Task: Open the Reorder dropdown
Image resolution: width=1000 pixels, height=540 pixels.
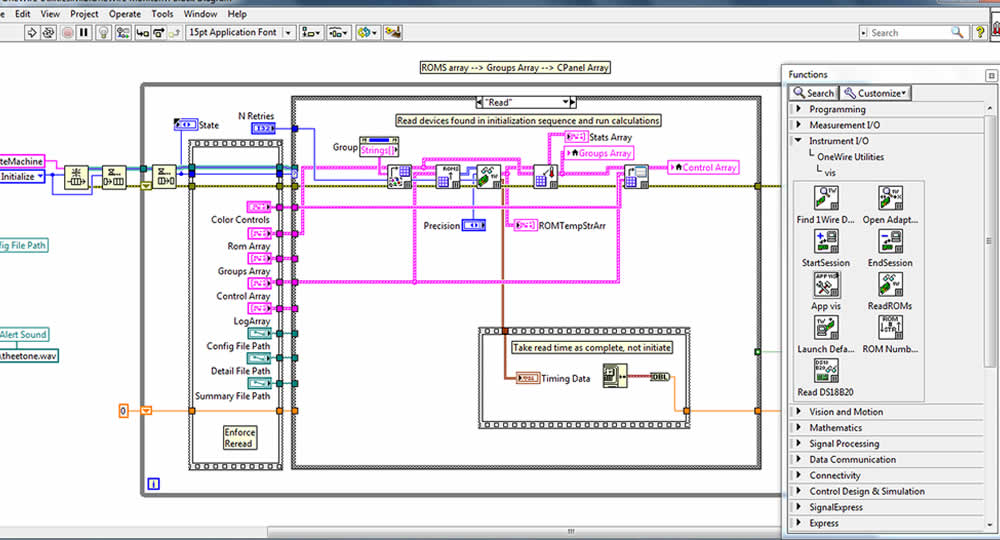Action: point(367,33)
